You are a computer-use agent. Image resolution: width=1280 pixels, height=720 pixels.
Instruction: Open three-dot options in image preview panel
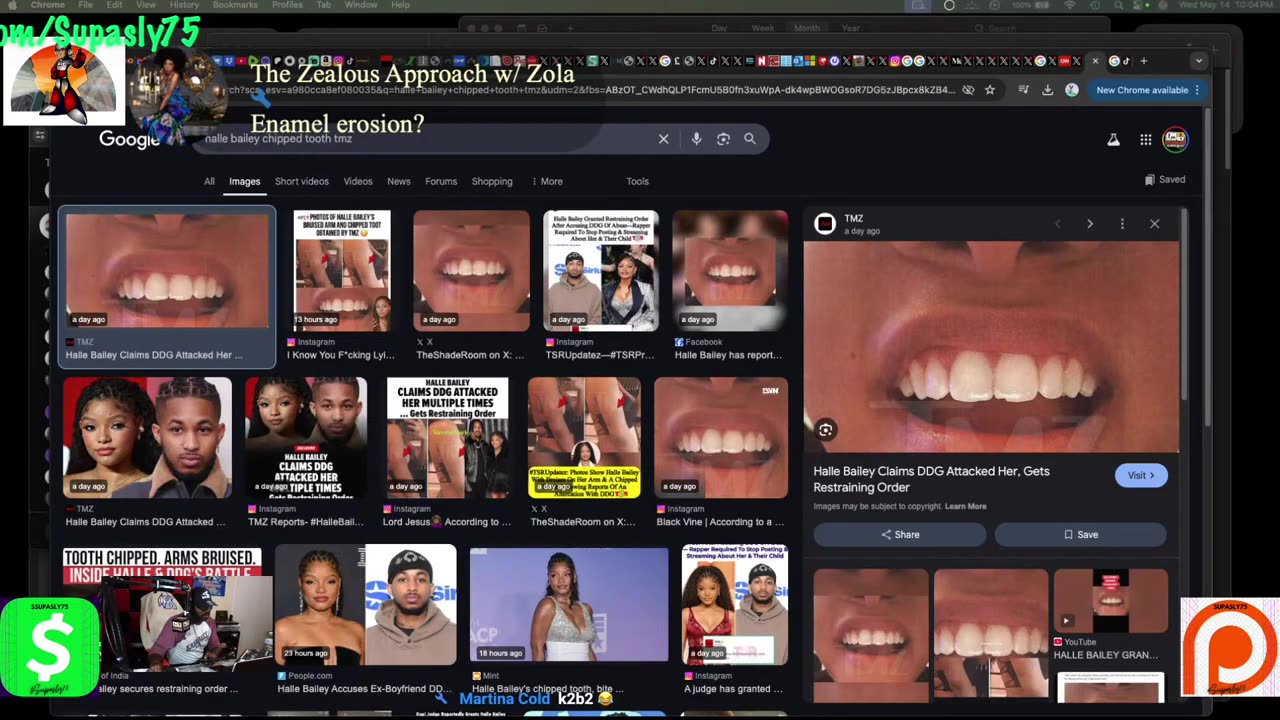point(1122,224)
